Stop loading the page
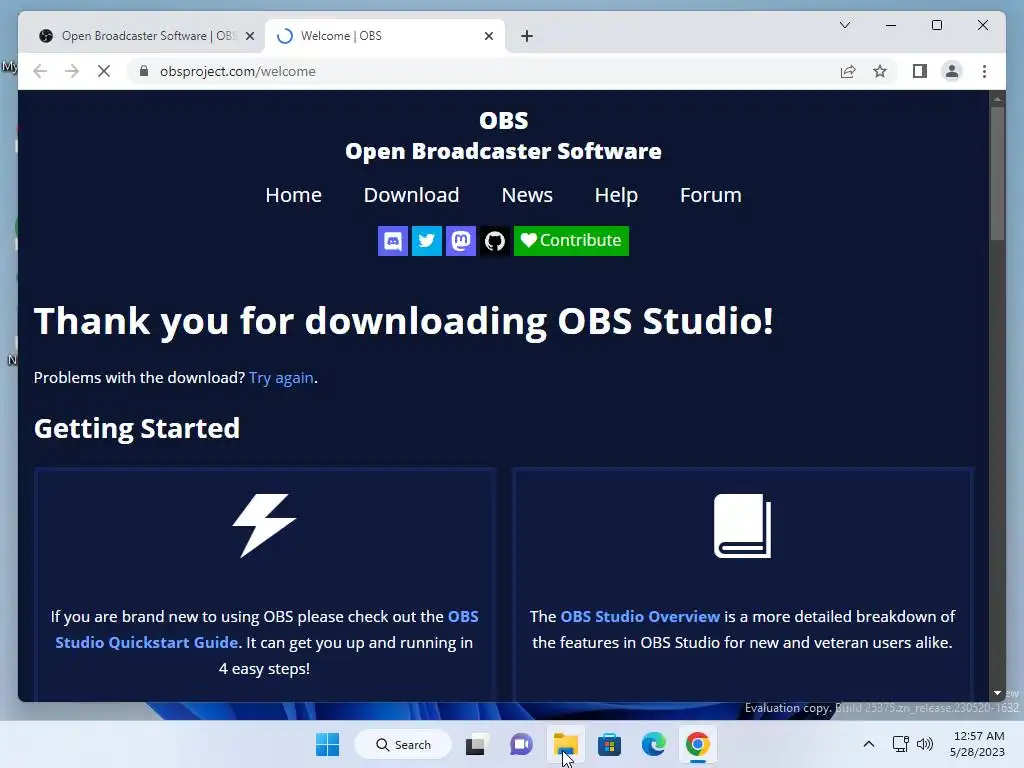The image size is (1024, 768). 104,71
